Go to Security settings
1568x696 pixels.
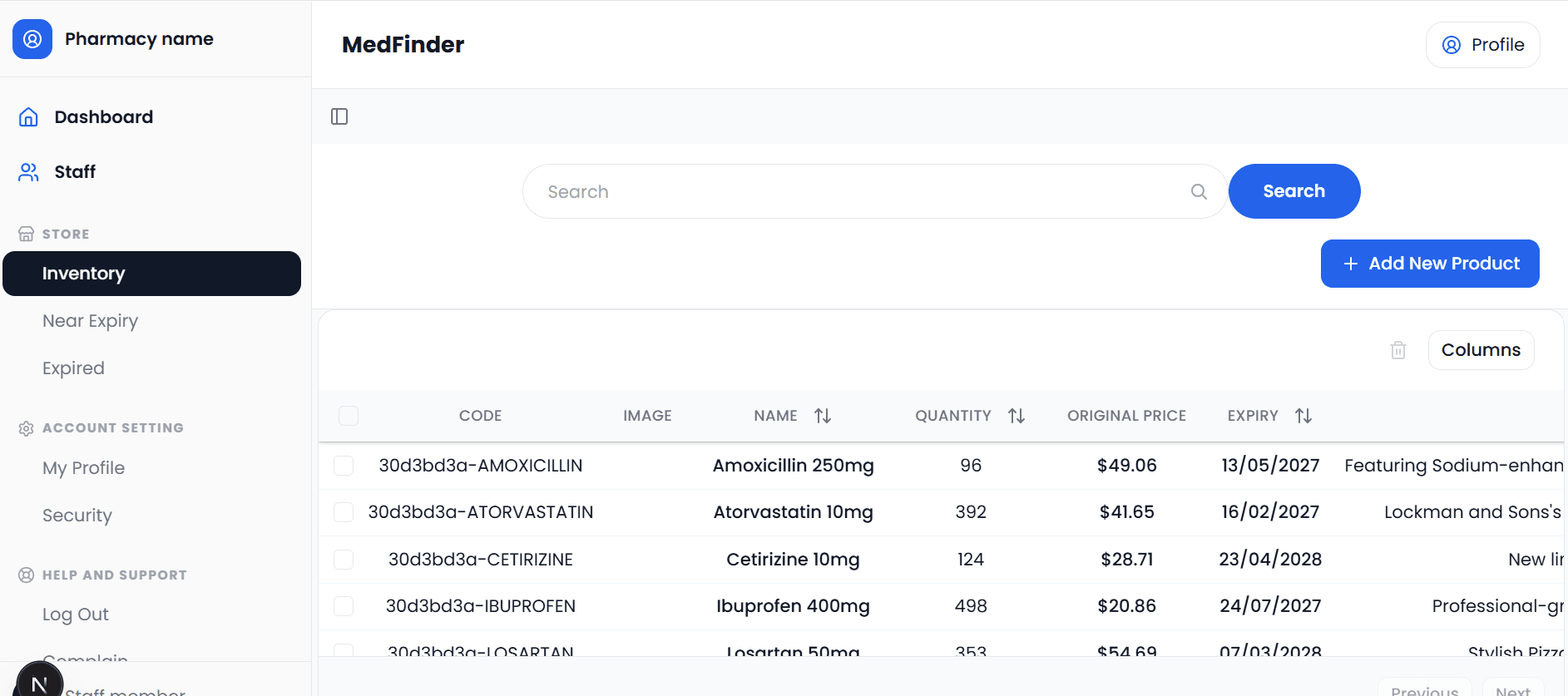[x=77, y=516]
